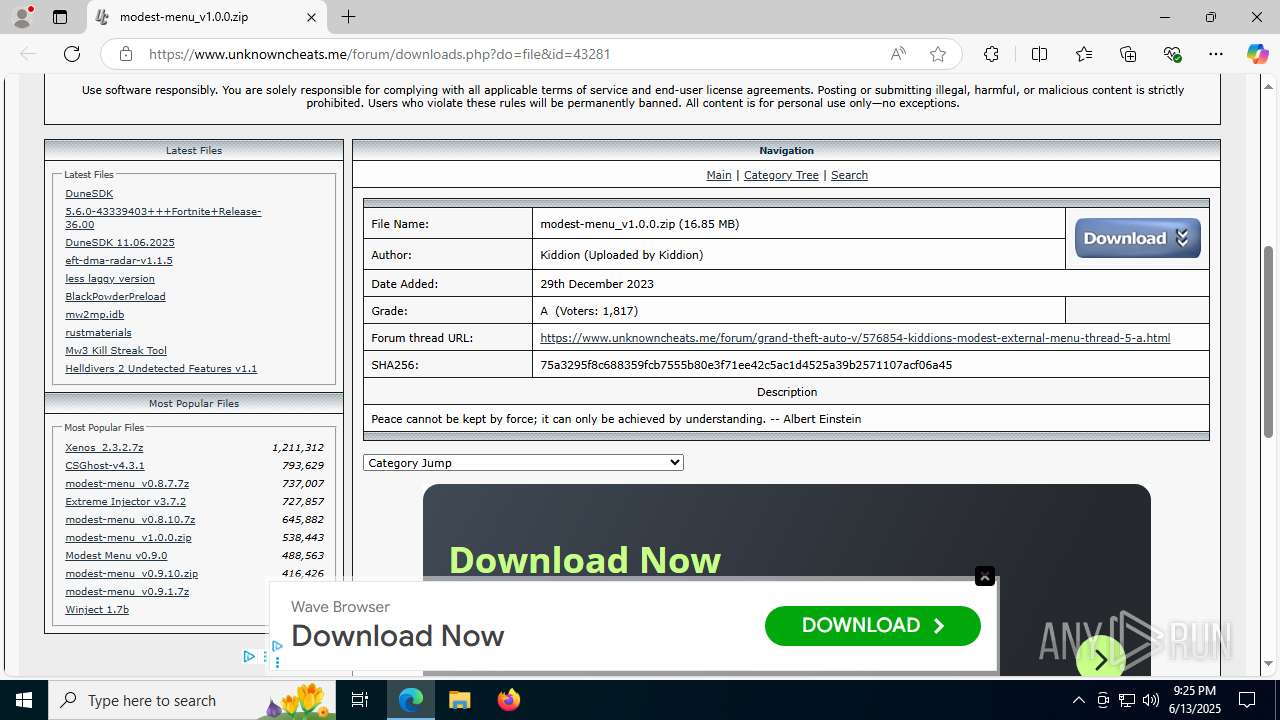Open a new browser tab
Image resolution: width=1280 pixels, height=720 pixels.
[348, 17]
